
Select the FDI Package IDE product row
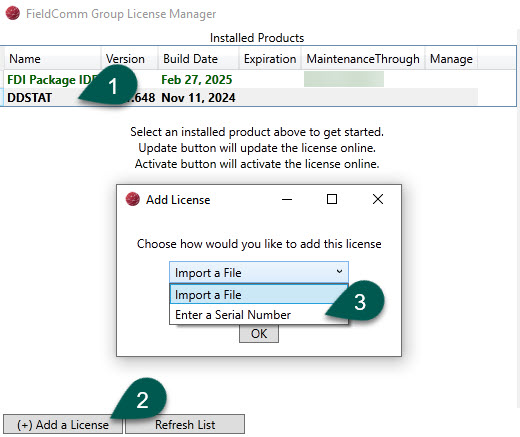coord(241,80)
